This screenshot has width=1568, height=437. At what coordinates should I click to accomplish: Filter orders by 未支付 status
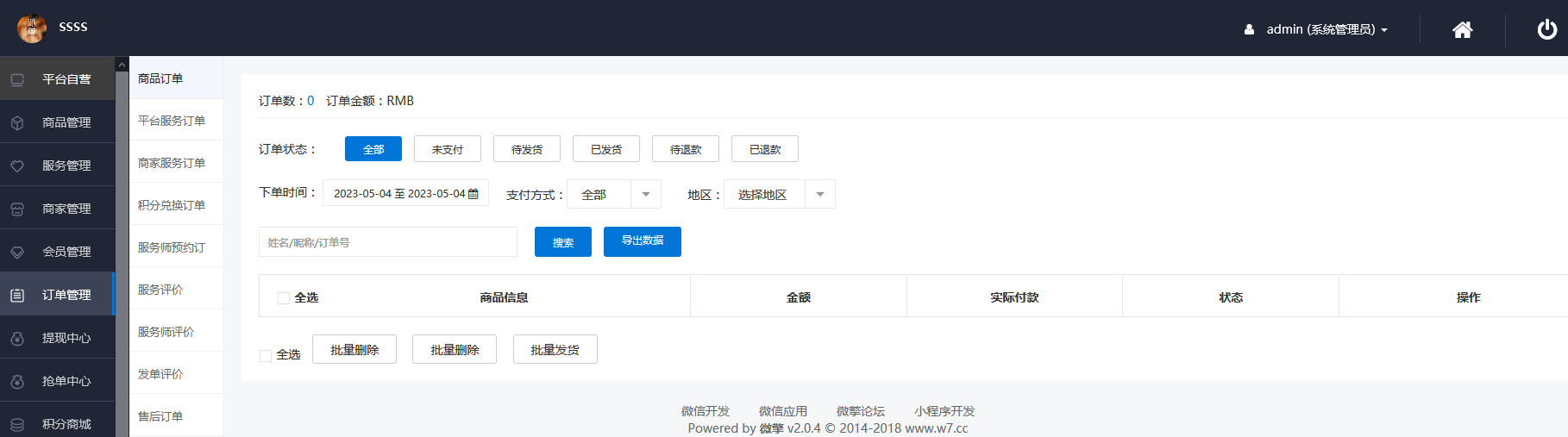pos(448,148)
